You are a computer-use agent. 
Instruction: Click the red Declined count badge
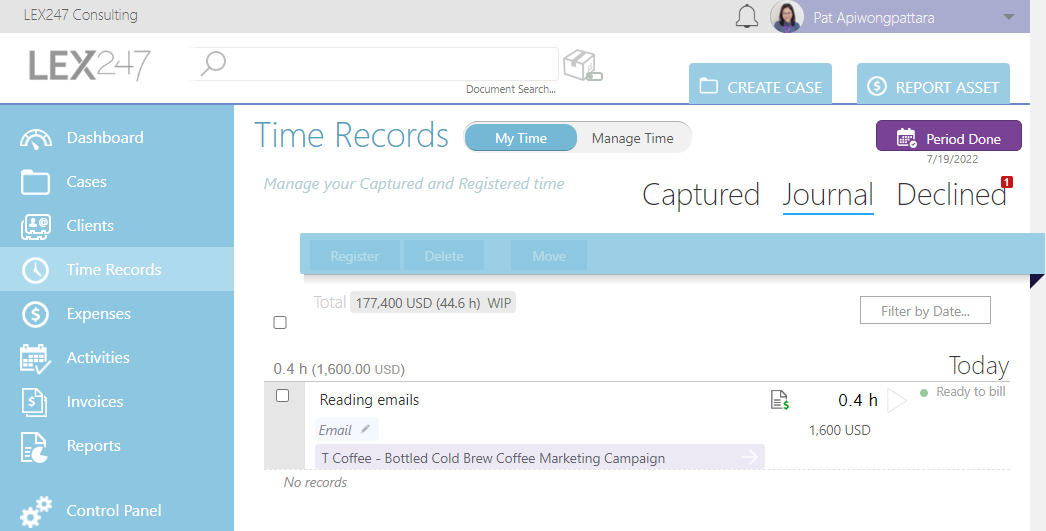pos(1007,181)
